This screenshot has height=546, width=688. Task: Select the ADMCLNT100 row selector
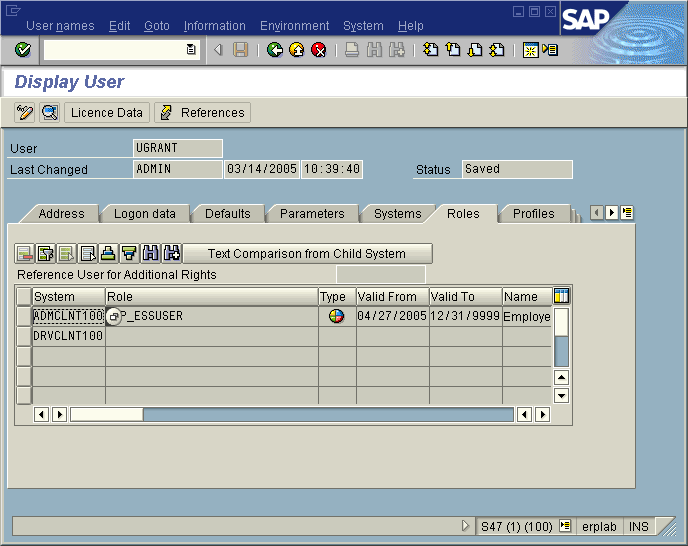(24, 316)
